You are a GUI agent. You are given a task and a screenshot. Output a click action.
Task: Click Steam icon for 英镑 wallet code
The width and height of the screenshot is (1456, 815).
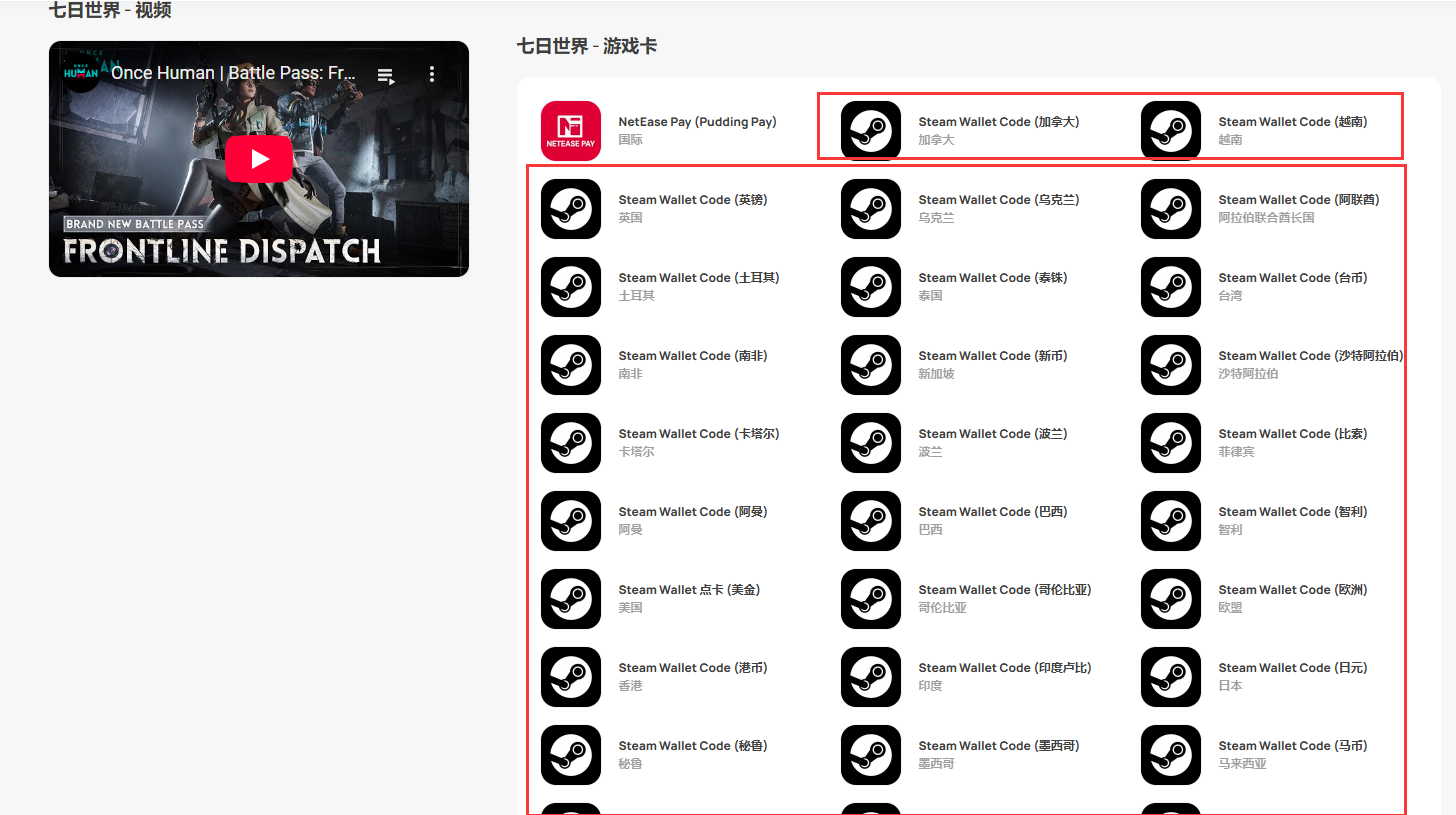coord(571,209)
